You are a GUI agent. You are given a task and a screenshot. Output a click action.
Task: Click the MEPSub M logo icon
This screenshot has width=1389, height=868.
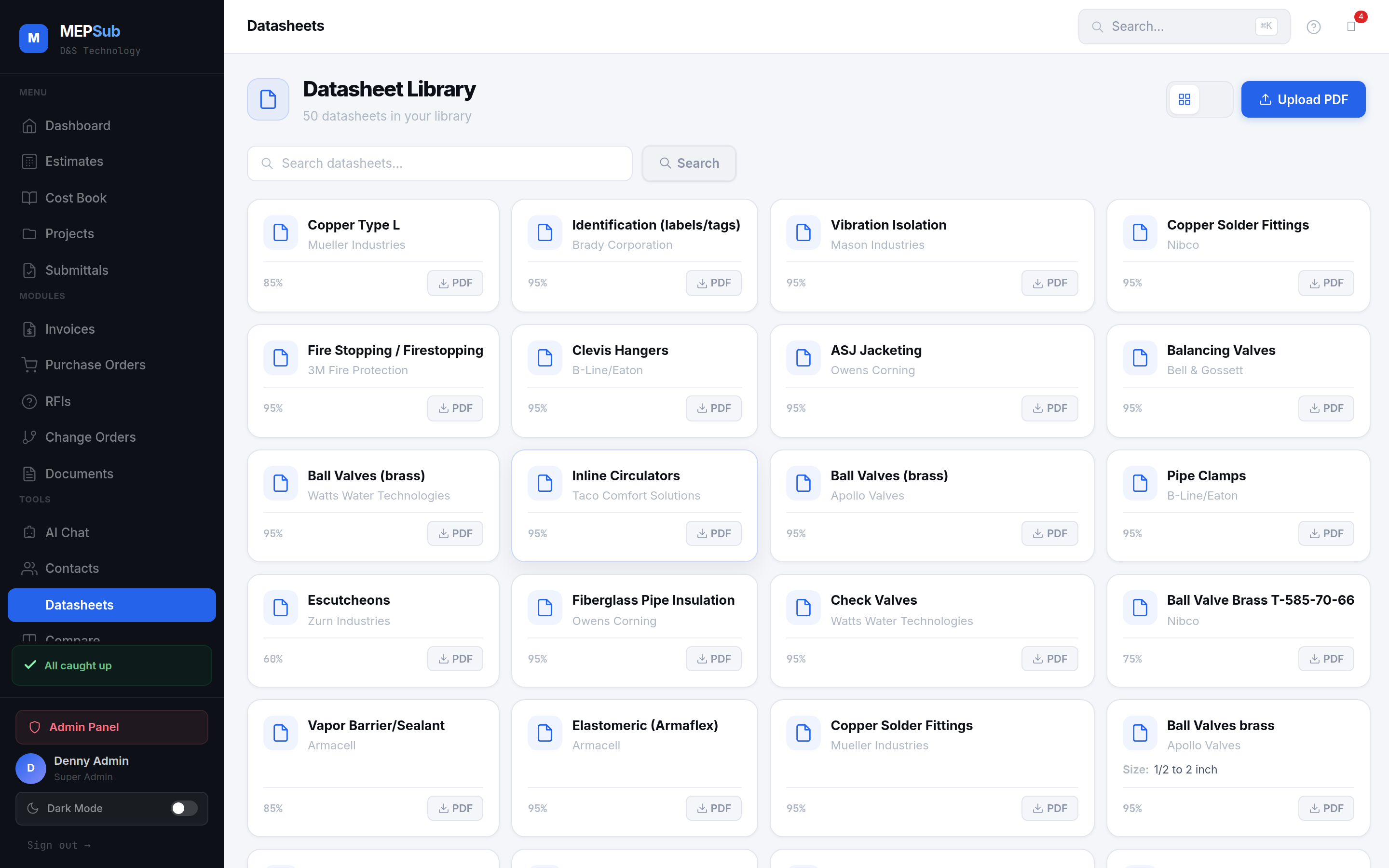pos(34,38)
